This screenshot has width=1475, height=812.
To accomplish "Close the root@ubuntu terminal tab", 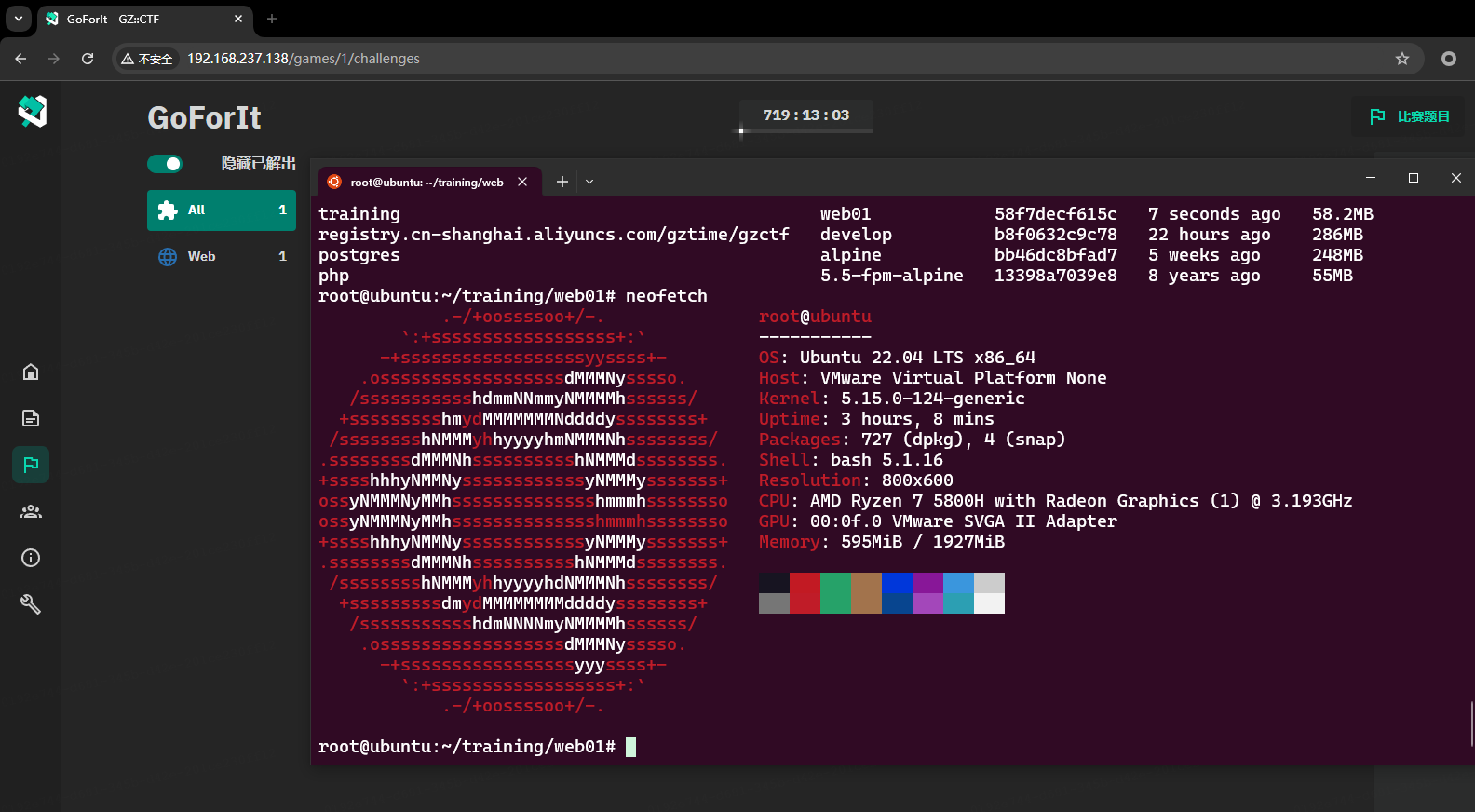I will 522,182.
